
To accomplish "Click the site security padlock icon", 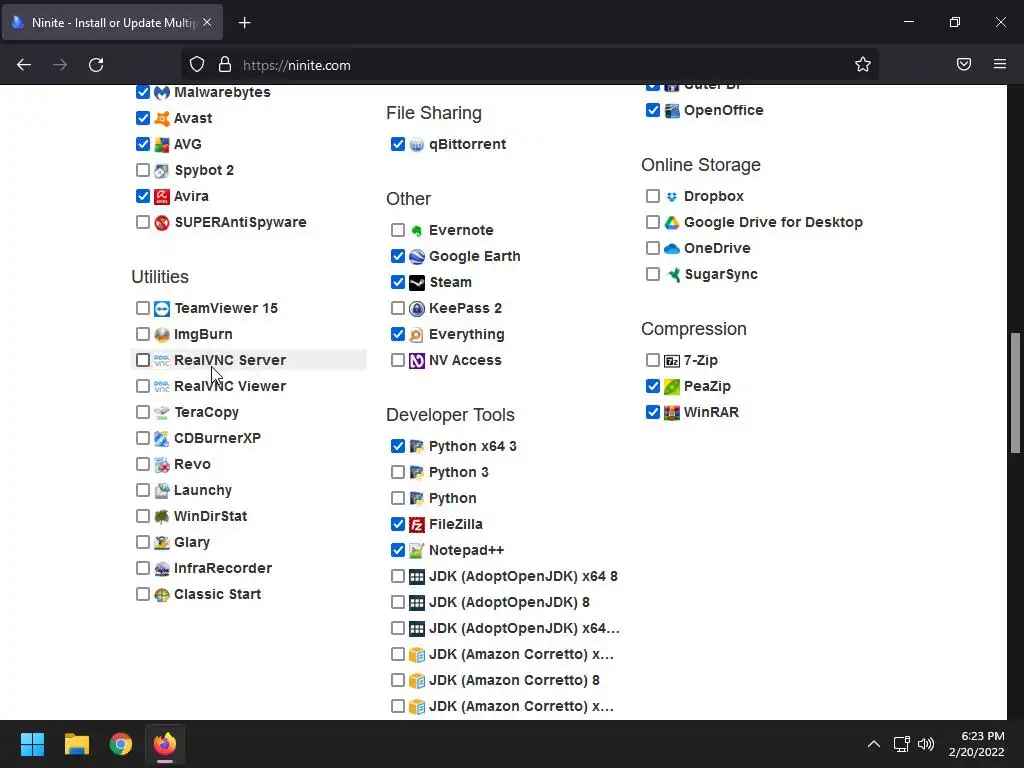I will (225, 64).
